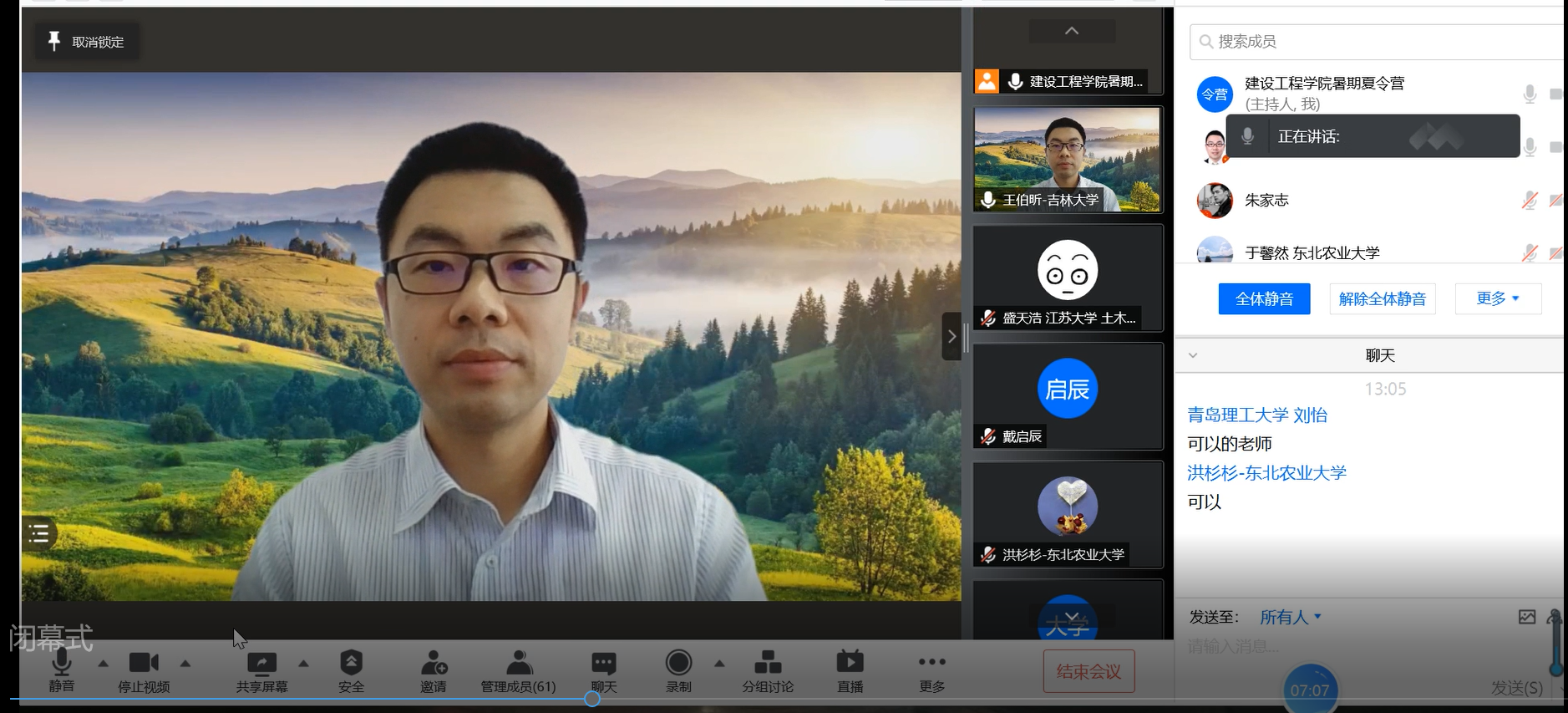Click the Share Screen (共享屏幕) icon
1568x713 pixels.
(261, 665)
